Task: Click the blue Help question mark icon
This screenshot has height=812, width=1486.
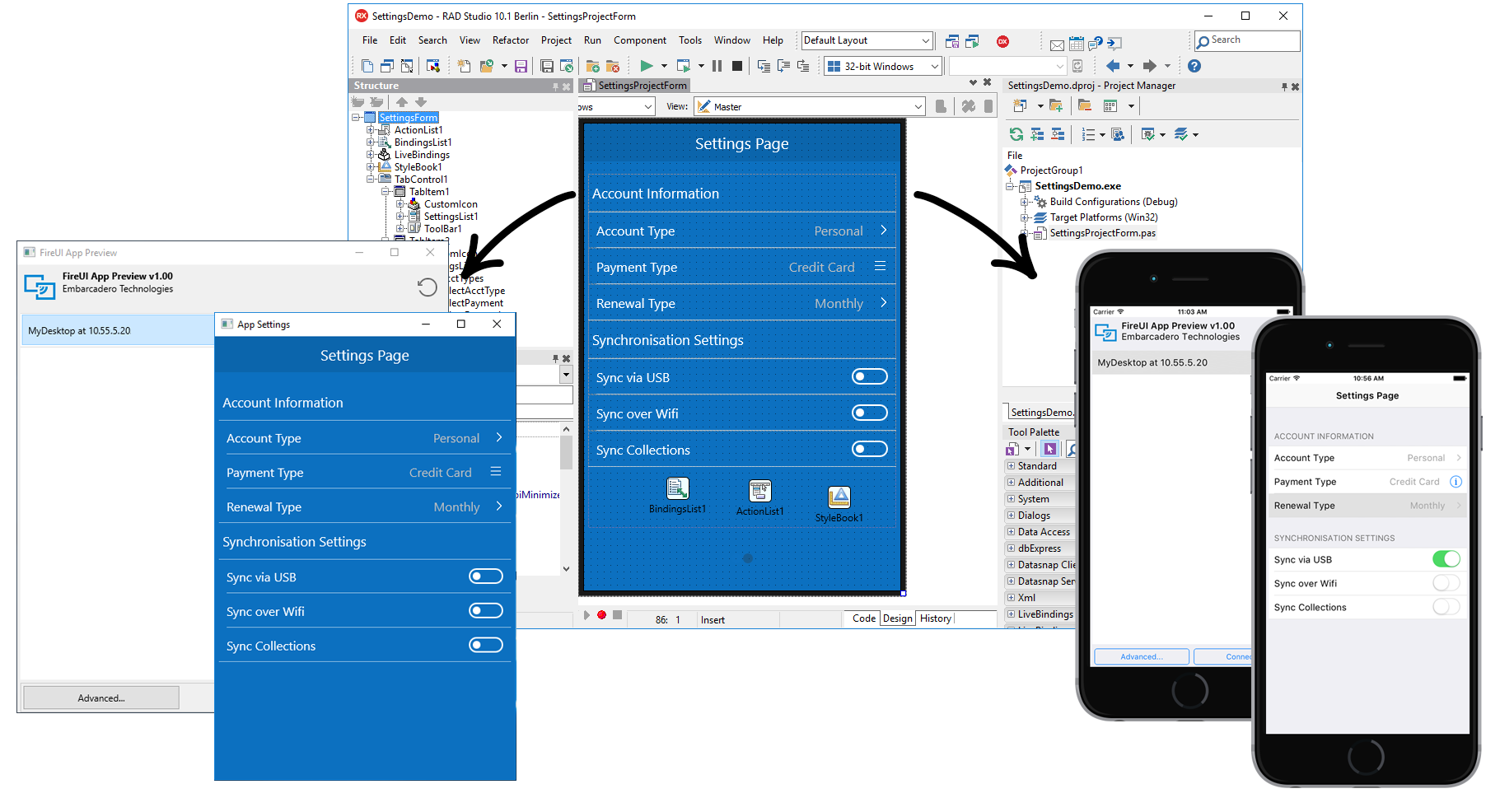Action: coord(1194,66)
